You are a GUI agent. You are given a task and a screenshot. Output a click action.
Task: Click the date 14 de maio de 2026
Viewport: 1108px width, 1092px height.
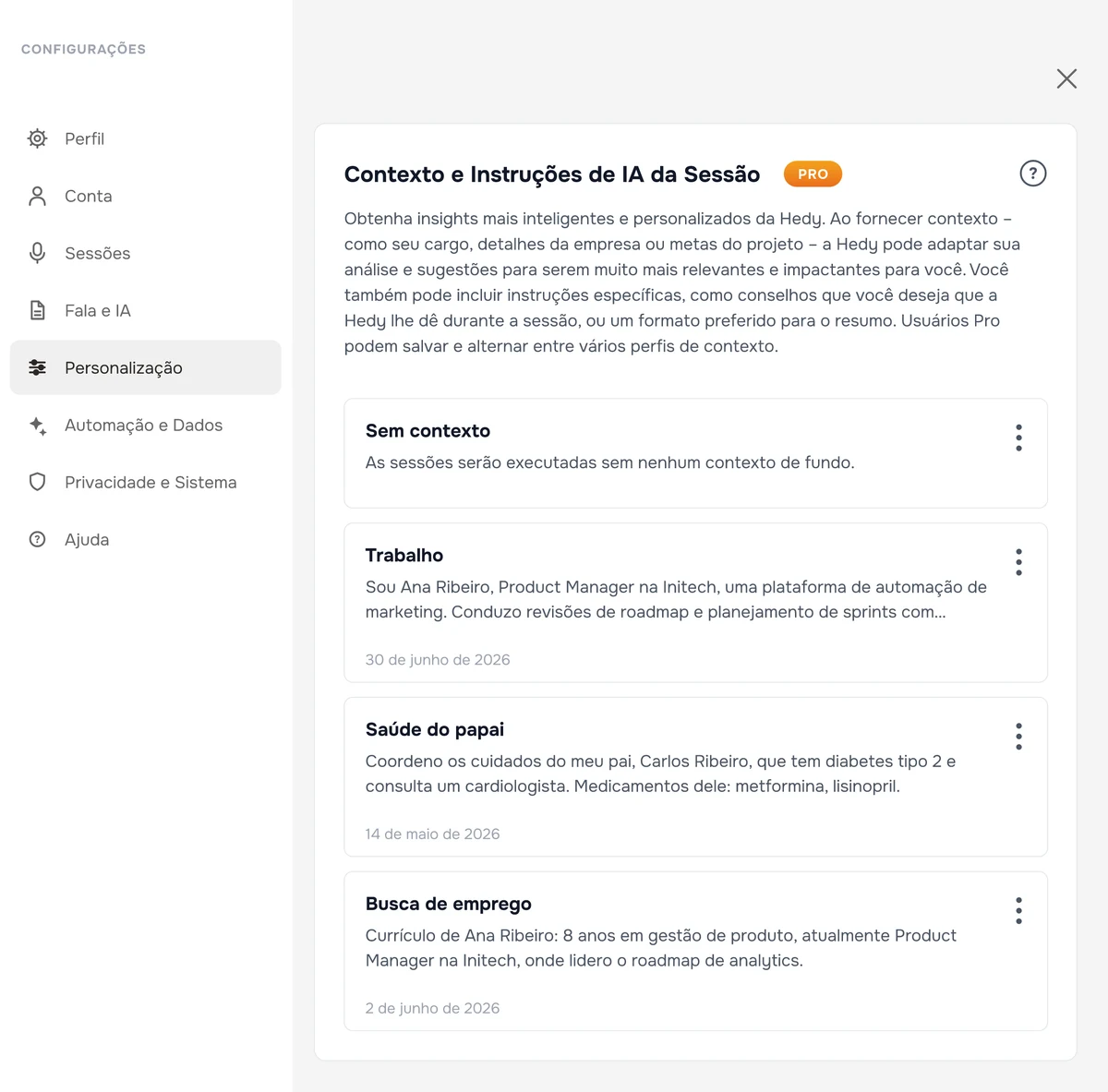tap(432, 834)
